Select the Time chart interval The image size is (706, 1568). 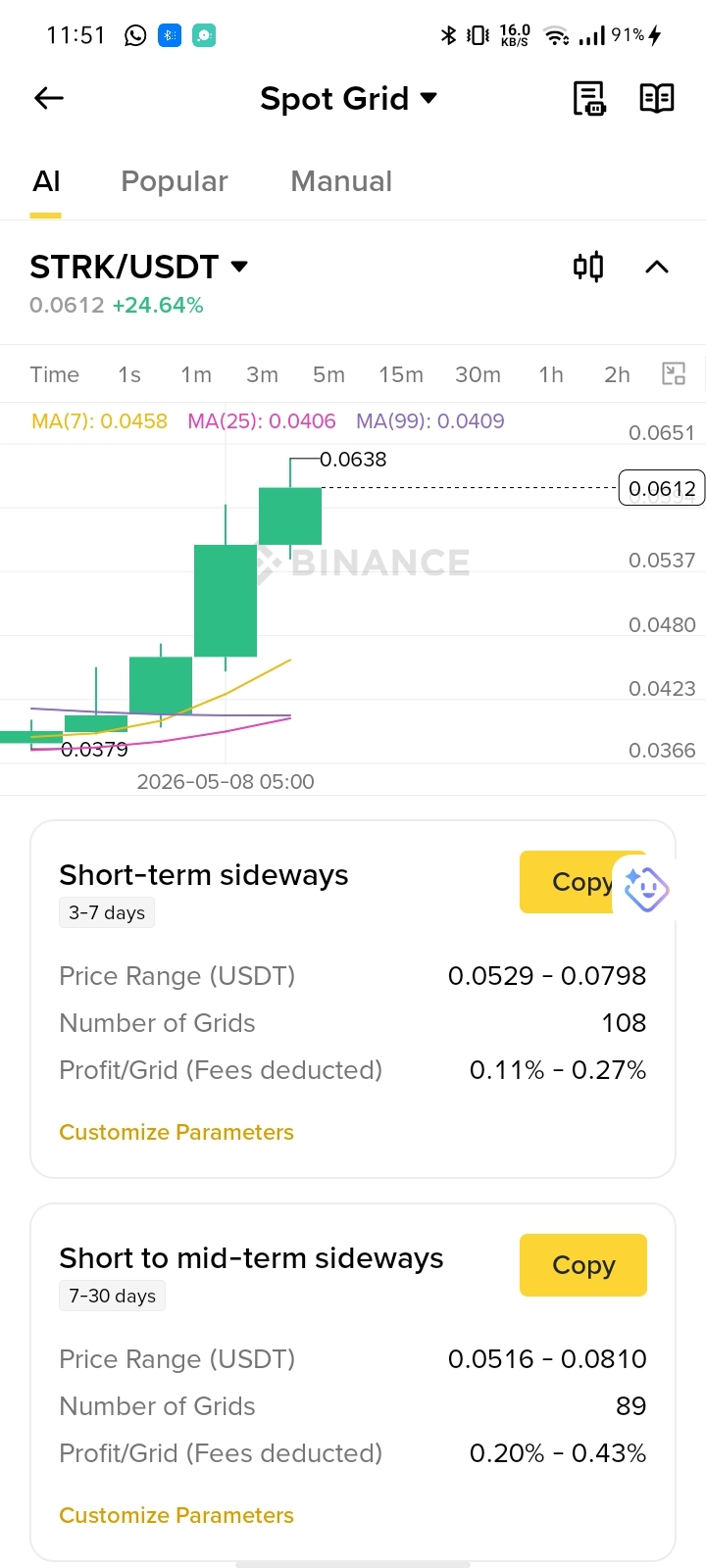tap(55, 374)
